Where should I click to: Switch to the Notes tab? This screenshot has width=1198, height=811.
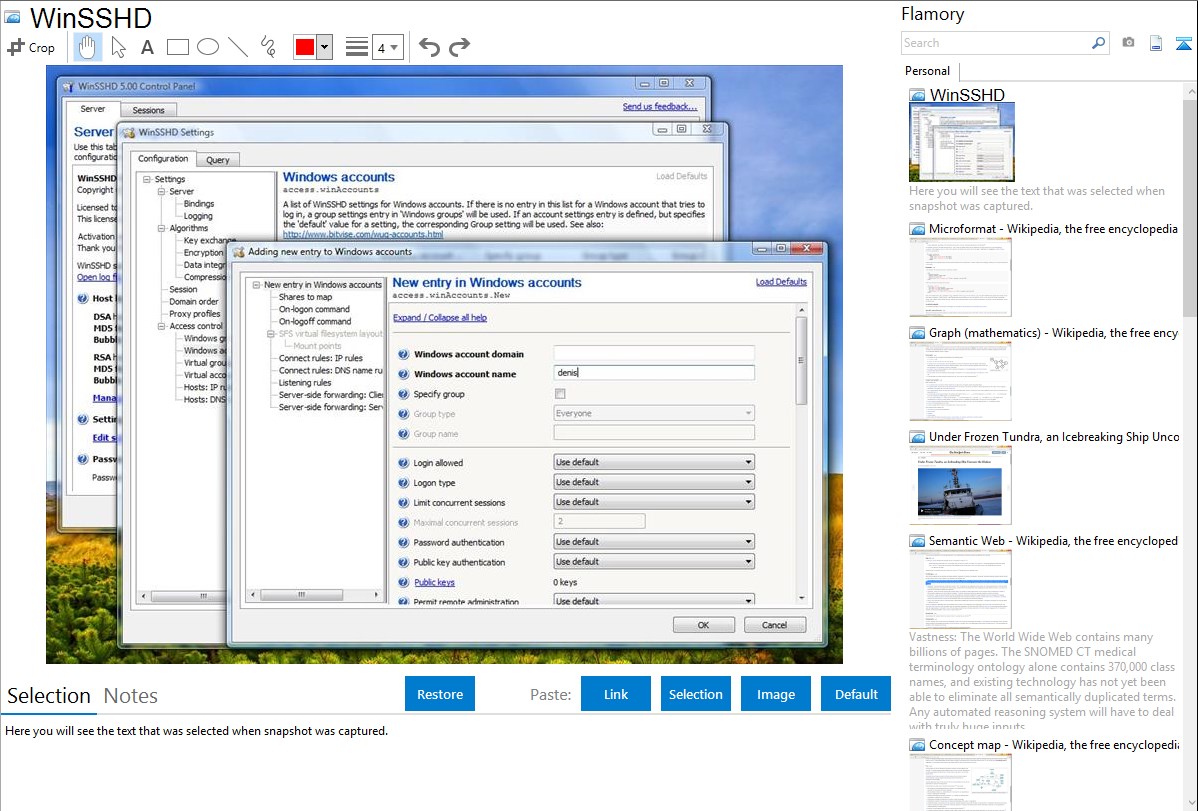pyautogui.click(x=131, y=696)
